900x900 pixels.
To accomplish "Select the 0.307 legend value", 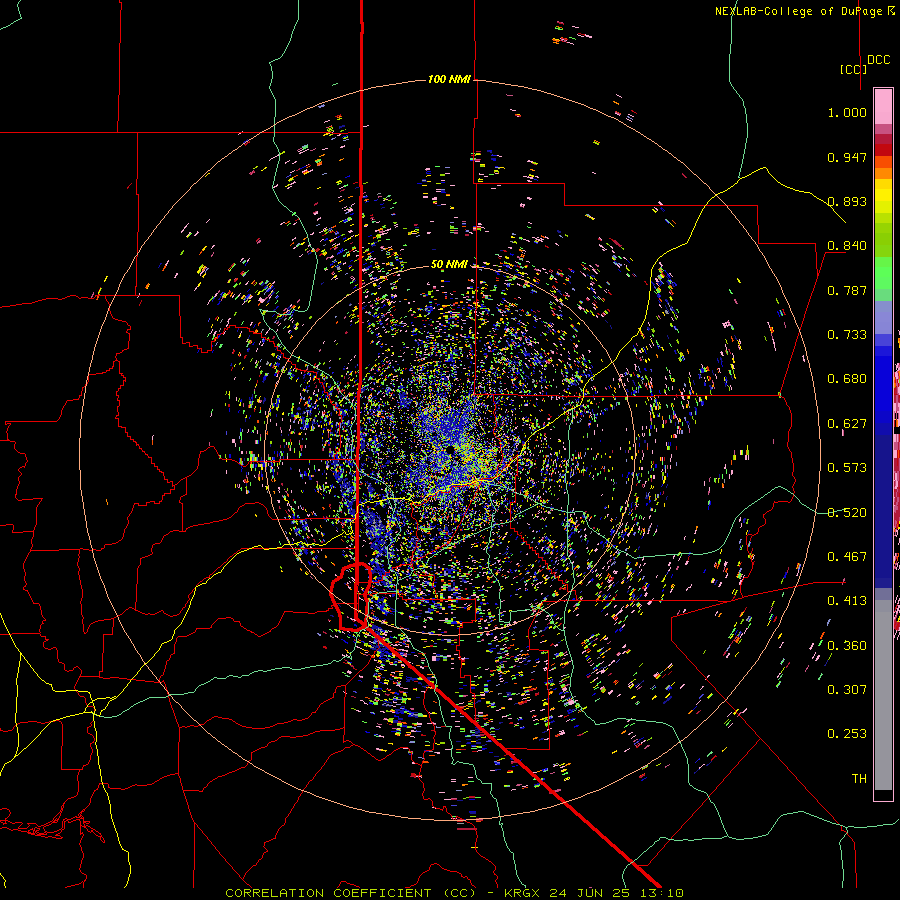I will coord(847,690).
